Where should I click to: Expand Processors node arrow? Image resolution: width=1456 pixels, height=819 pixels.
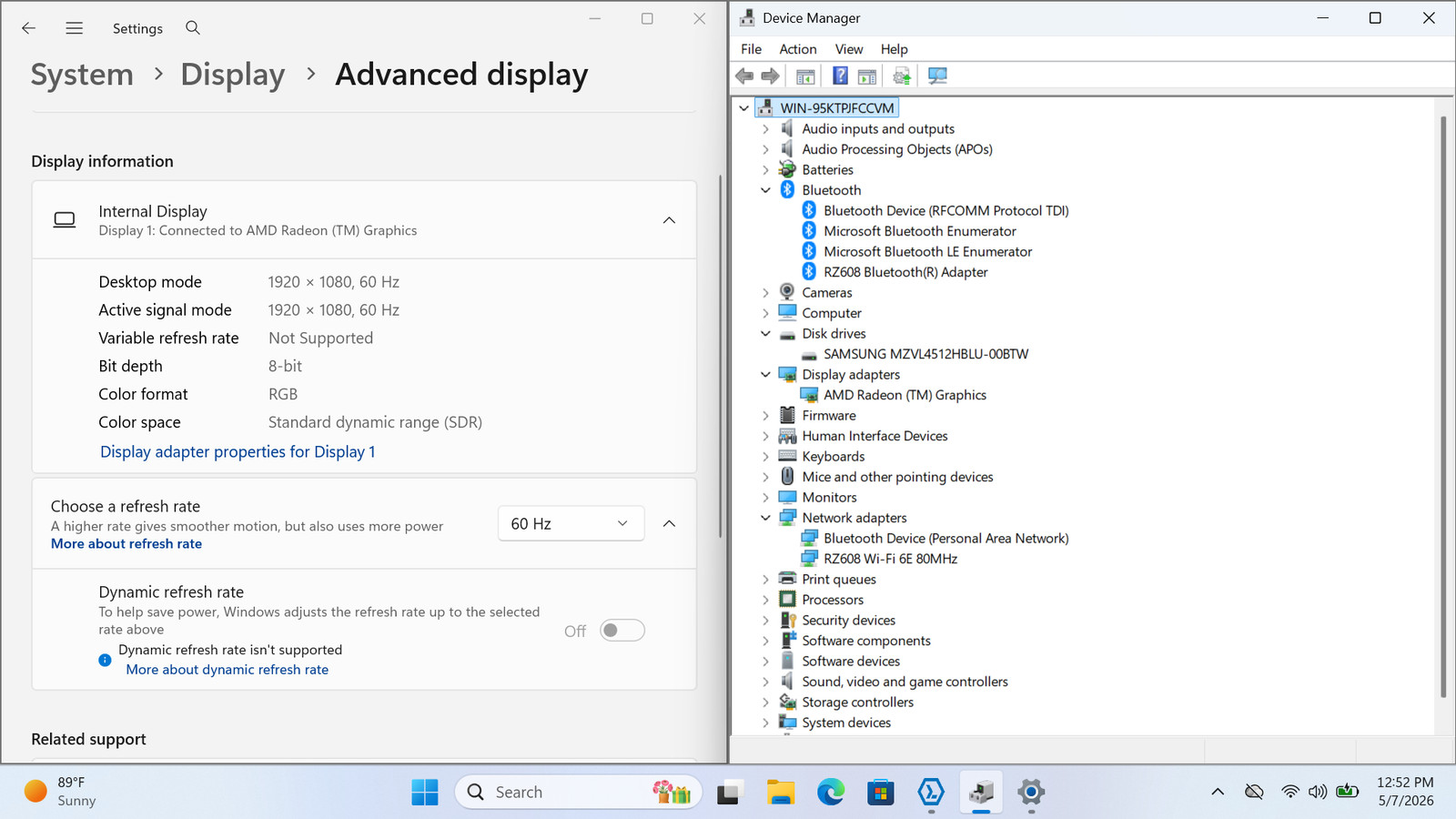(765, 600)
